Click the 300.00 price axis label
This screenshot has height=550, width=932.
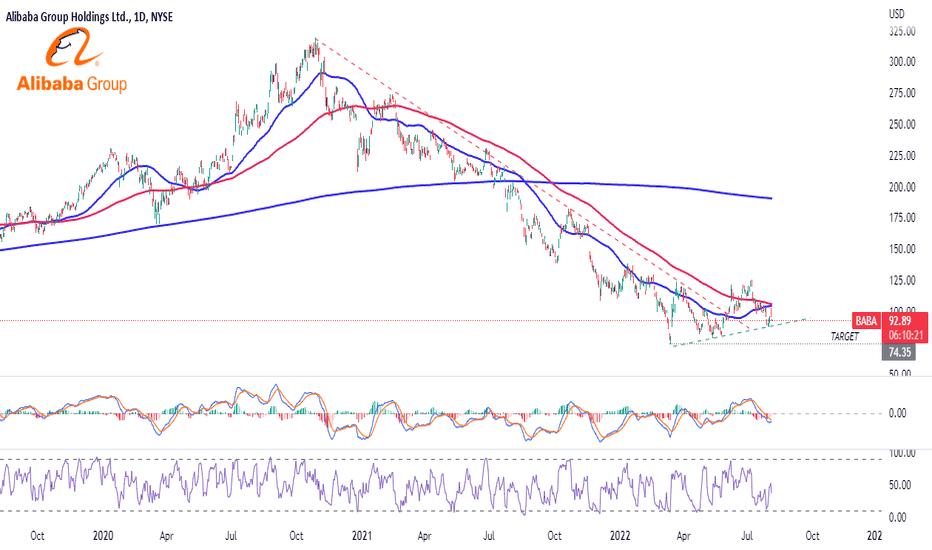click(x=902, y=62)
